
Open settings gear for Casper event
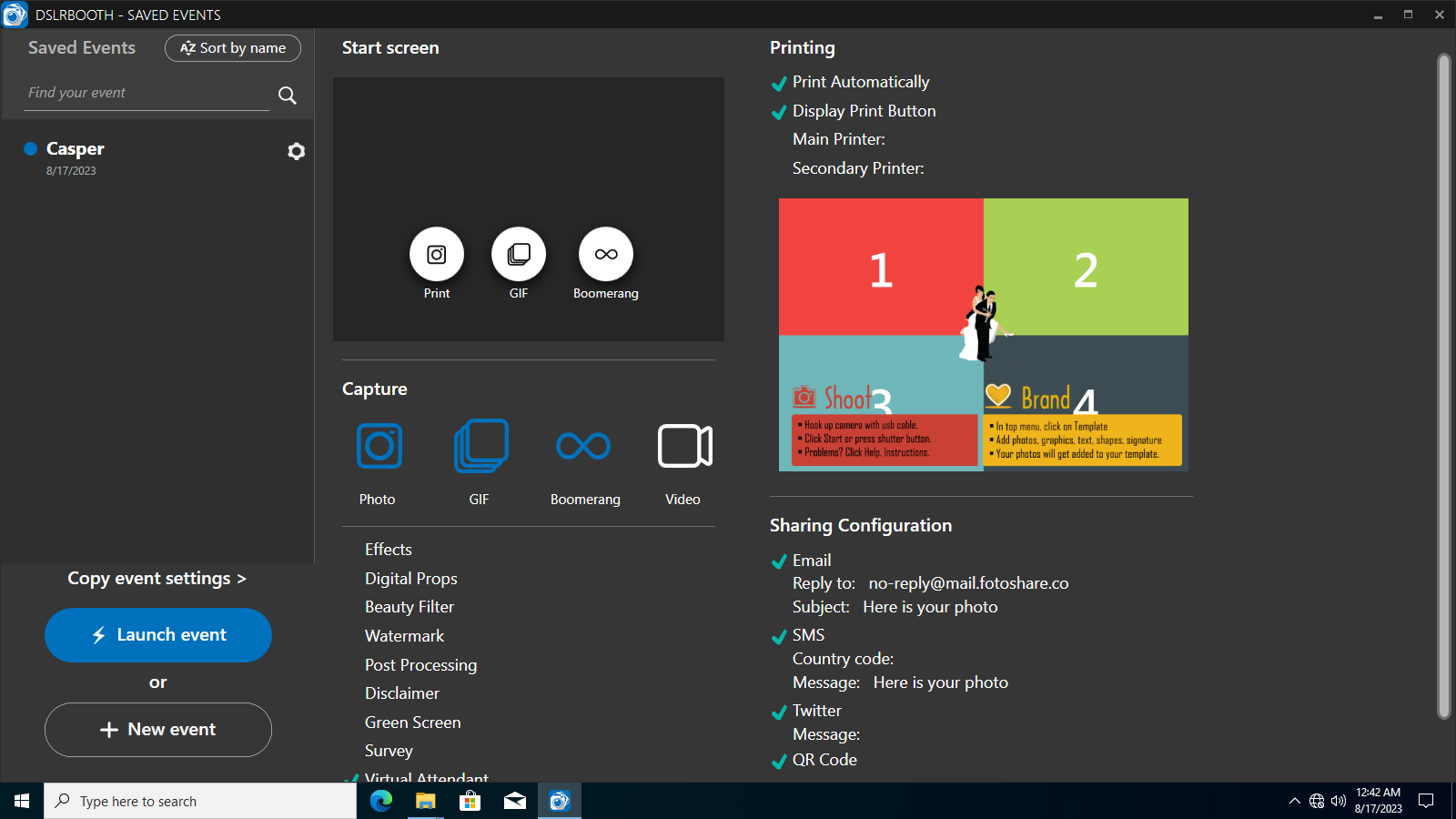coord(296,151)
